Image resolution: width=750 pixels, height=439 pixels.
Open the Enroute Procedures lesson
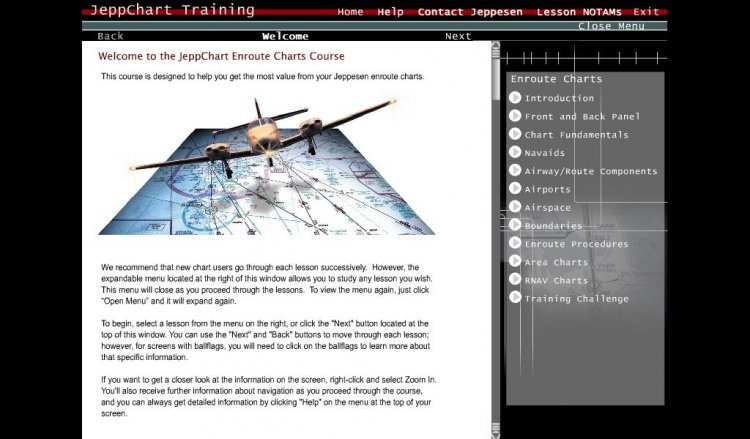(x=576, y=244)
